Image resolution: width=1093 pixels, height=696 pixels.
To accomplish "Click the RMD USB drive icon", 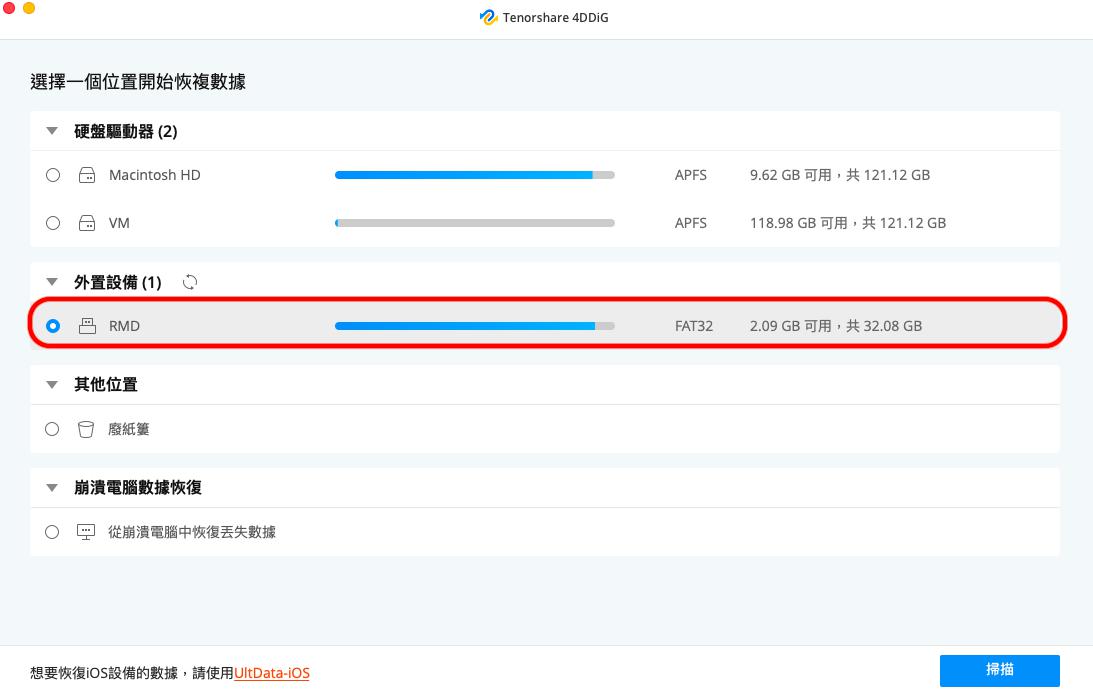I will click(x=87, y=326).
